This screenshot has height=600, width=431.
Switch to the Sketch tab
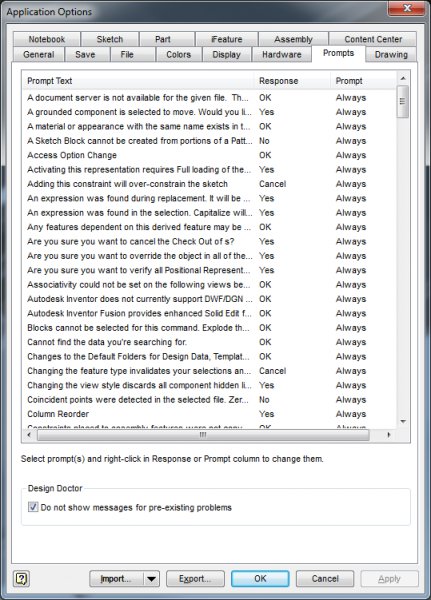110,39
